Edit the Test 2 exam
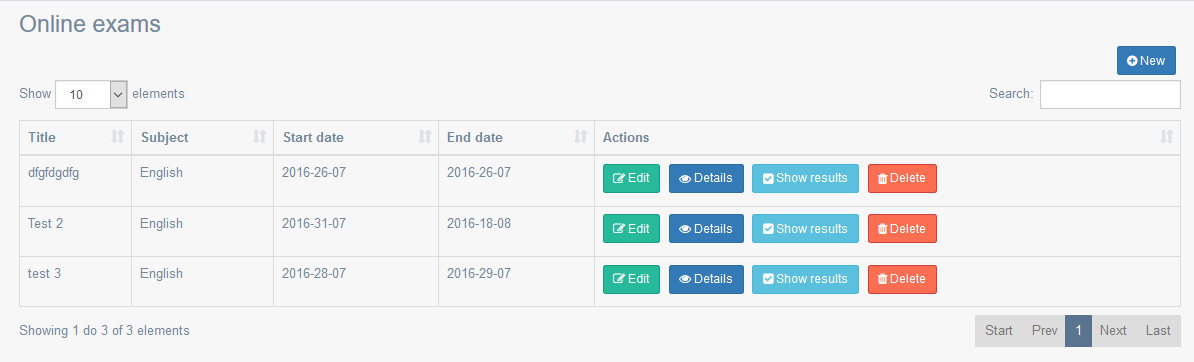Screen dimensions: 1194x362 631,229
